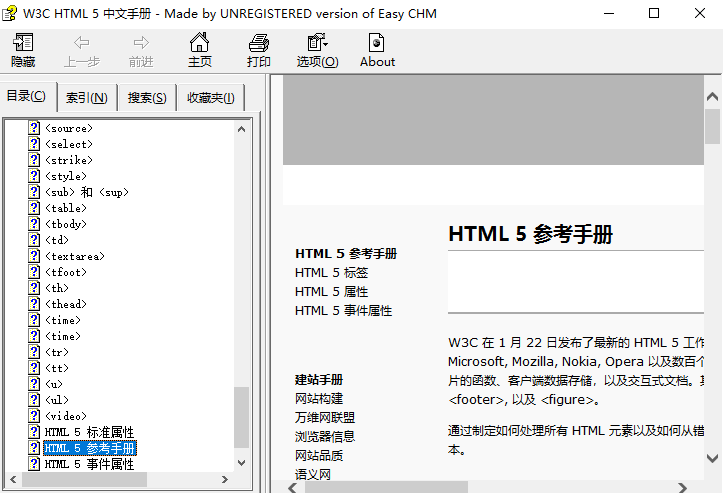Click the content pane's scroll-up arrow
Screen dimensions: 723x493
click(x=712, y=97)
